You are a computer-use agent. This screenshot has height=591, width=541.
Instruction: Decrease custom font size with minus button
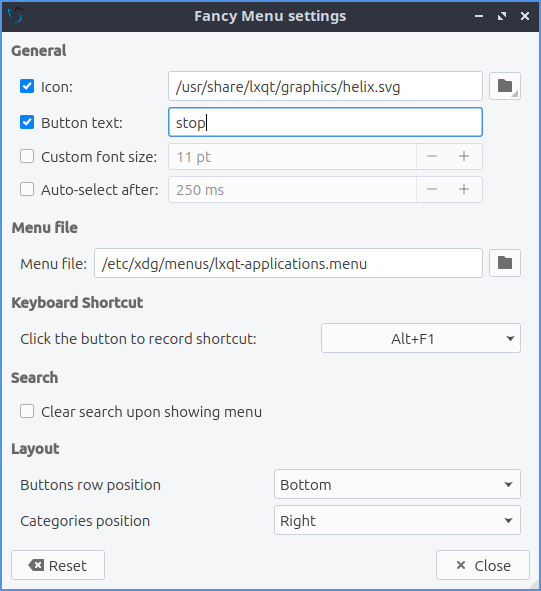point(432,156)
